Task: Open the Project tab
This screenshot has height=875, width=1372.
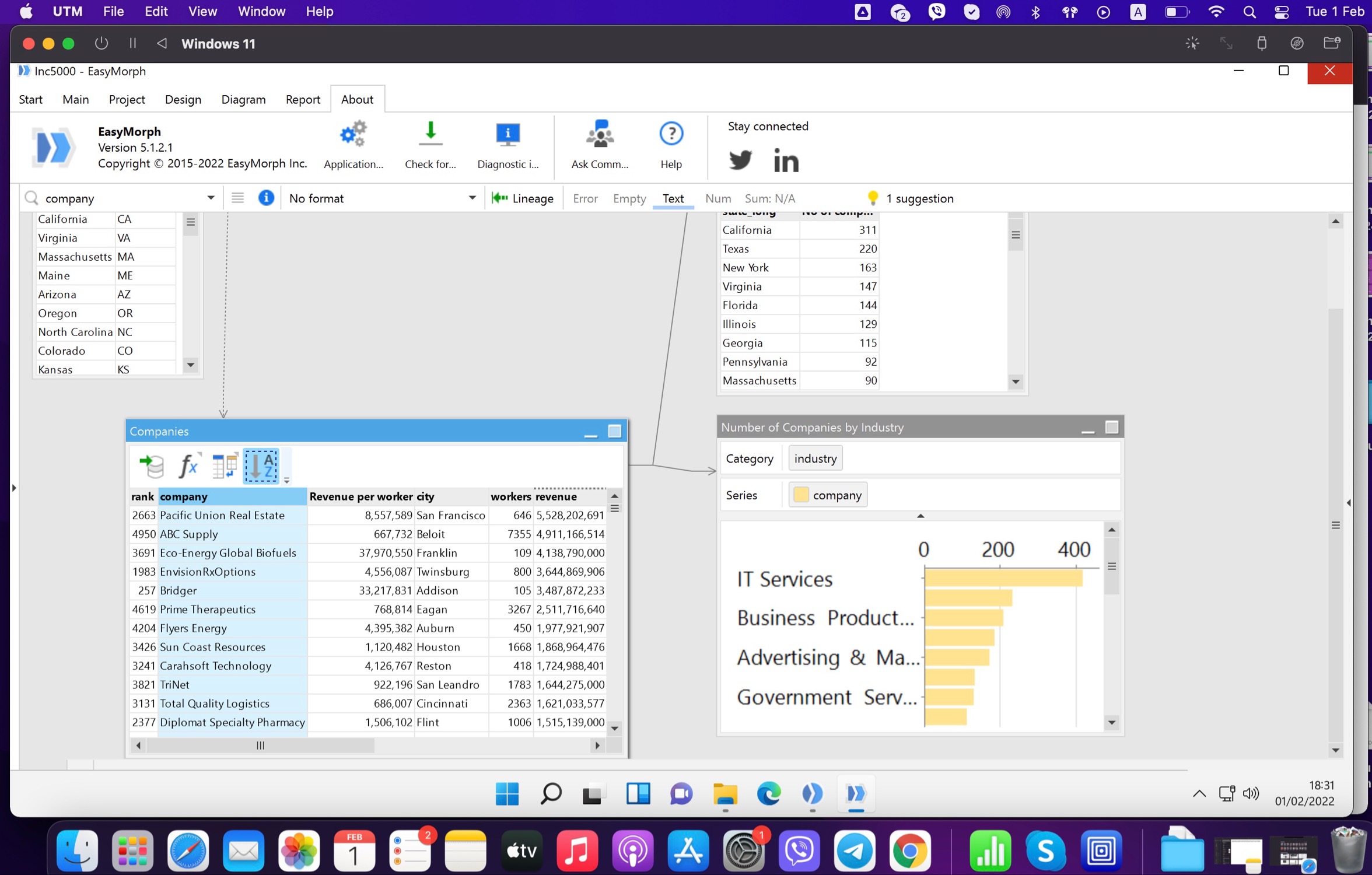Action: coord(127,99)
